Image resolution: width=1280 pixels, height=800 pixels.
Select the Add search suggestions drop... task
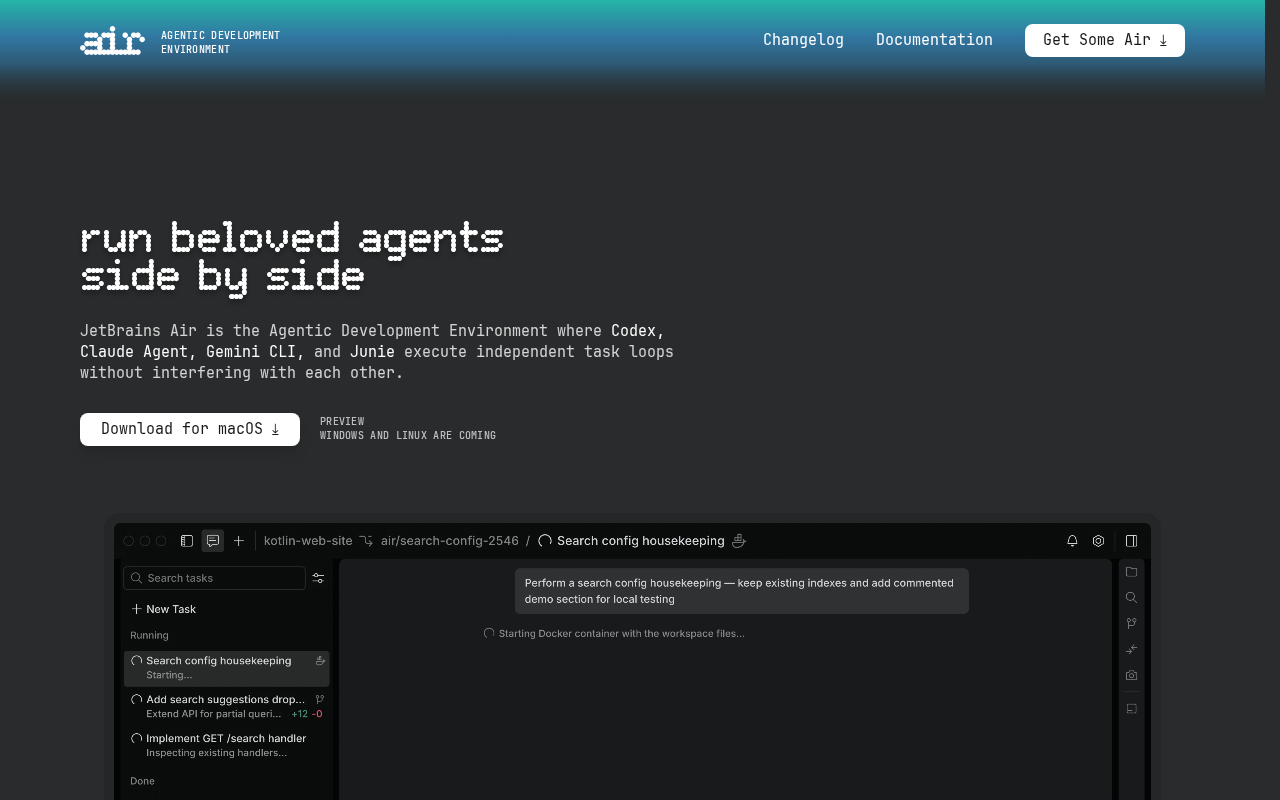click(x=227, y=707)
